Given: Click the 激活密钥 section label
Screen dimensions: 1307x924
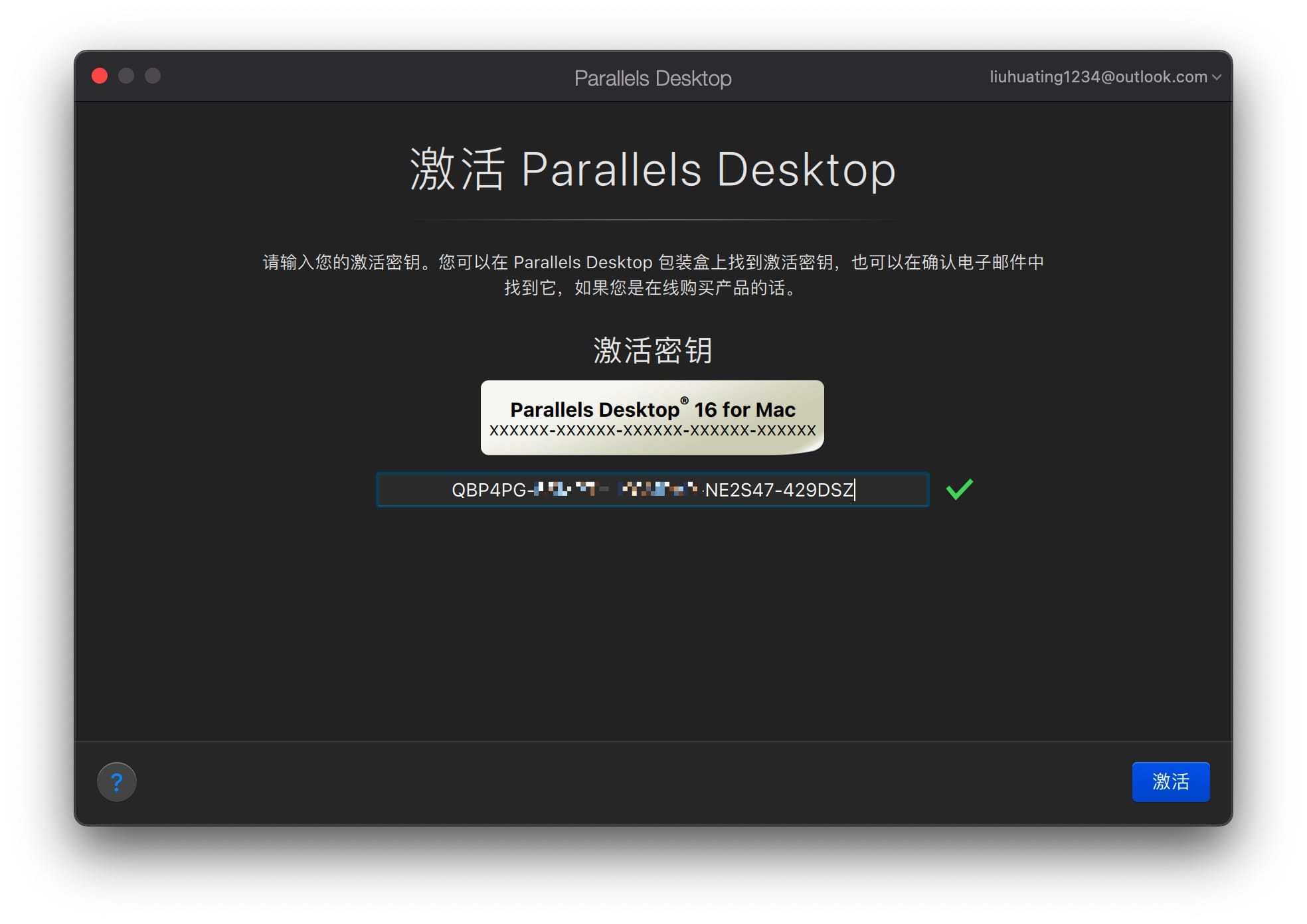Looking at the screenshot, I should click(x=653, y=350).
